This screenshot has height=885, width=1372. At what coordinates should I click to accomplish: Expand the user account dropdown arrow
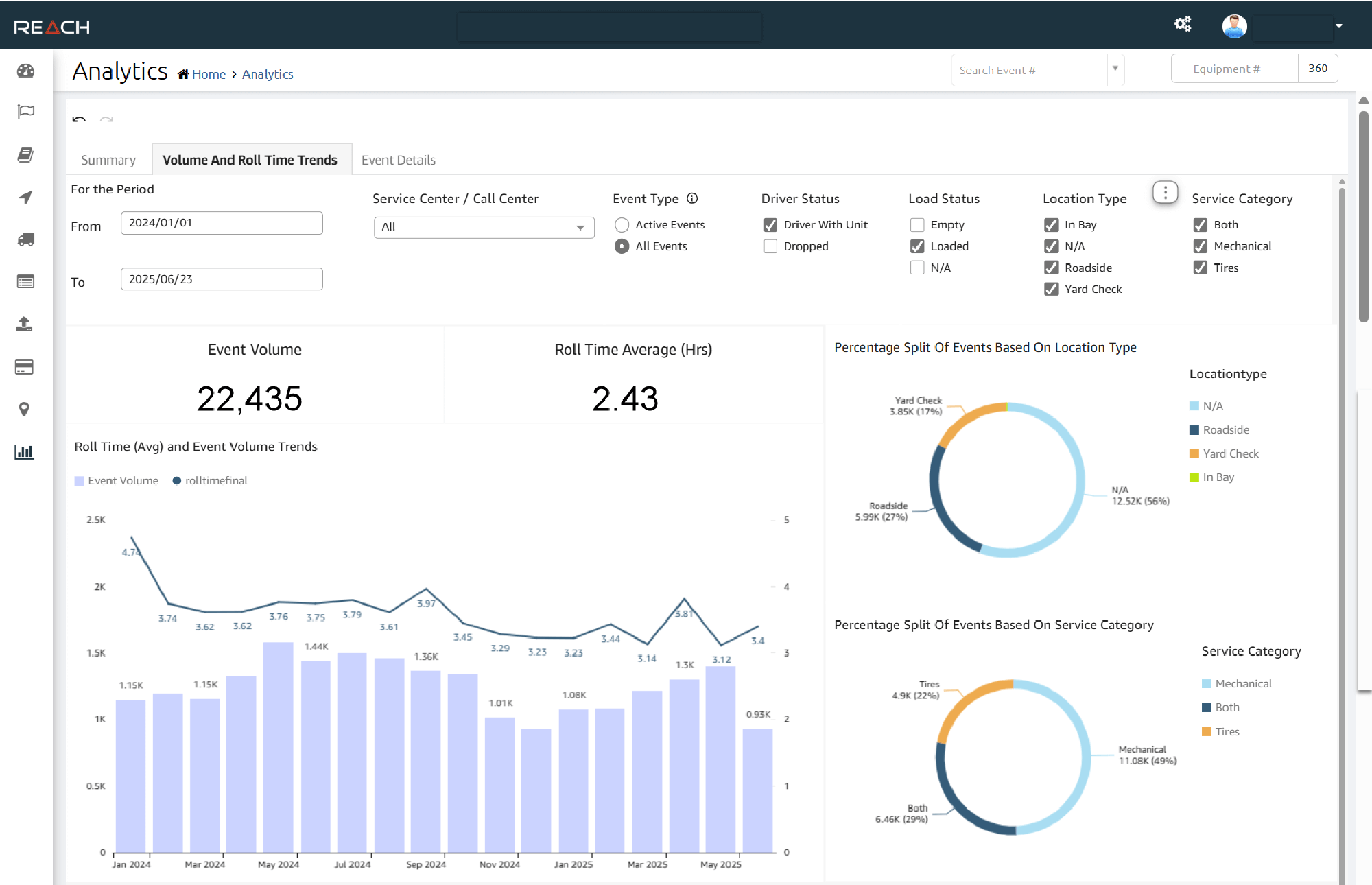1339,26
